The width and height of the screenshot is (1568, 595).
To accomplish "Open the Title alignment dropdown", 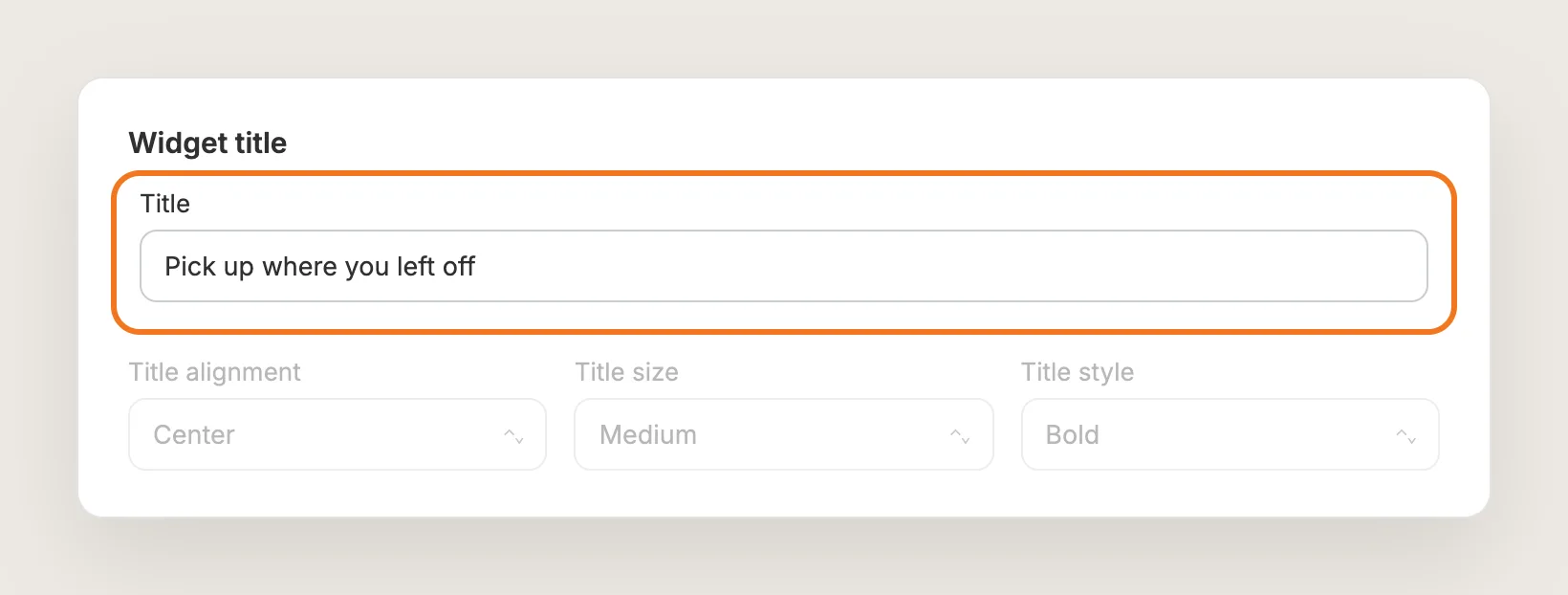I will point(338,434).
